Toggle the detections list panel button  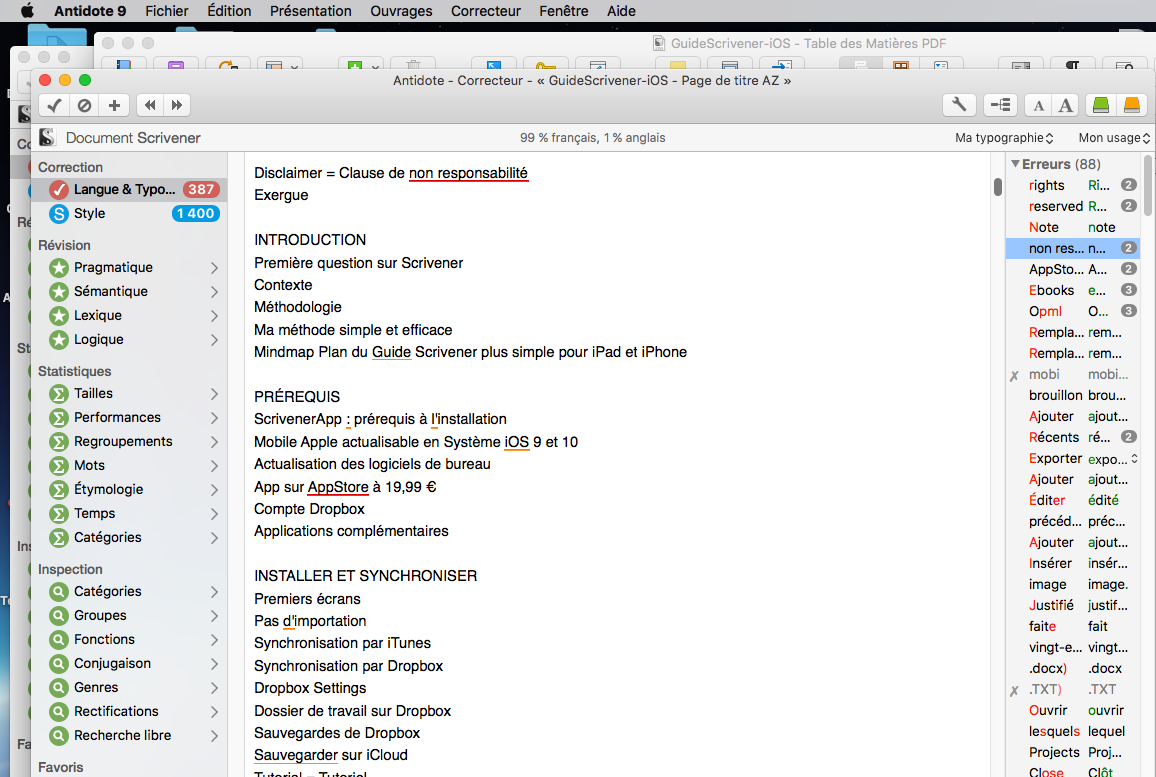point(1000,105)
